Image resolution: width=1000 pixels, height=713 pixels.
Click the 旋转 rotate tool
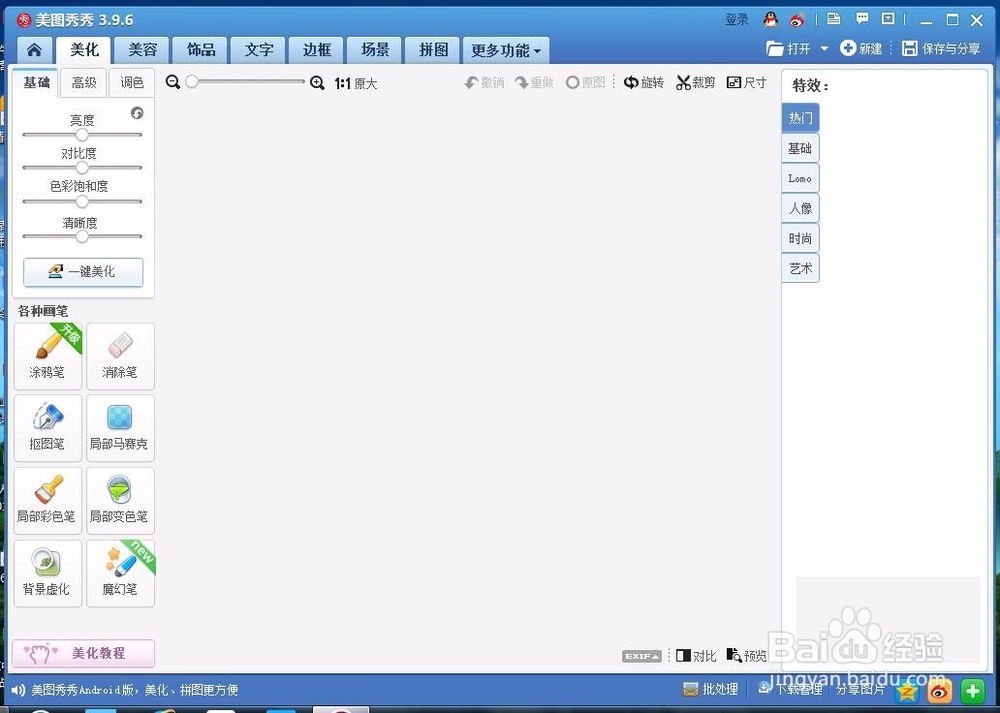[x=643, y=83]
